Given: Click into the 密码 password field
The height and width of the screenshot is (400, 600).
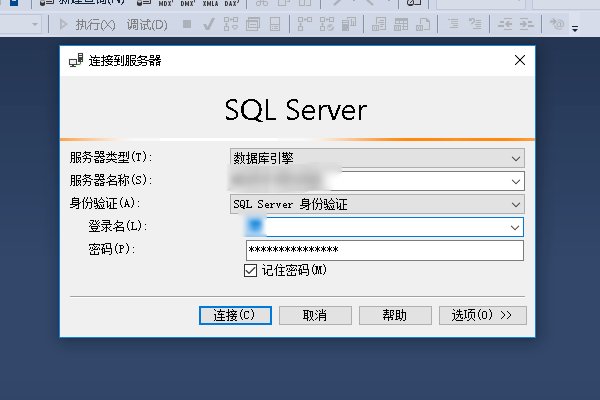Looking at the screenshot, I should click(x=385, y=250).
